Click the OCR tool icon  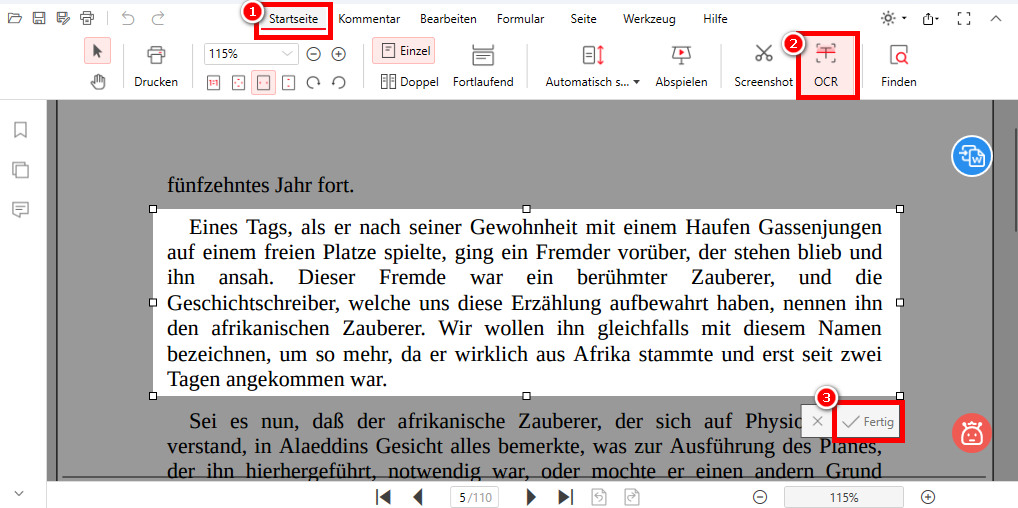point(826,55)
